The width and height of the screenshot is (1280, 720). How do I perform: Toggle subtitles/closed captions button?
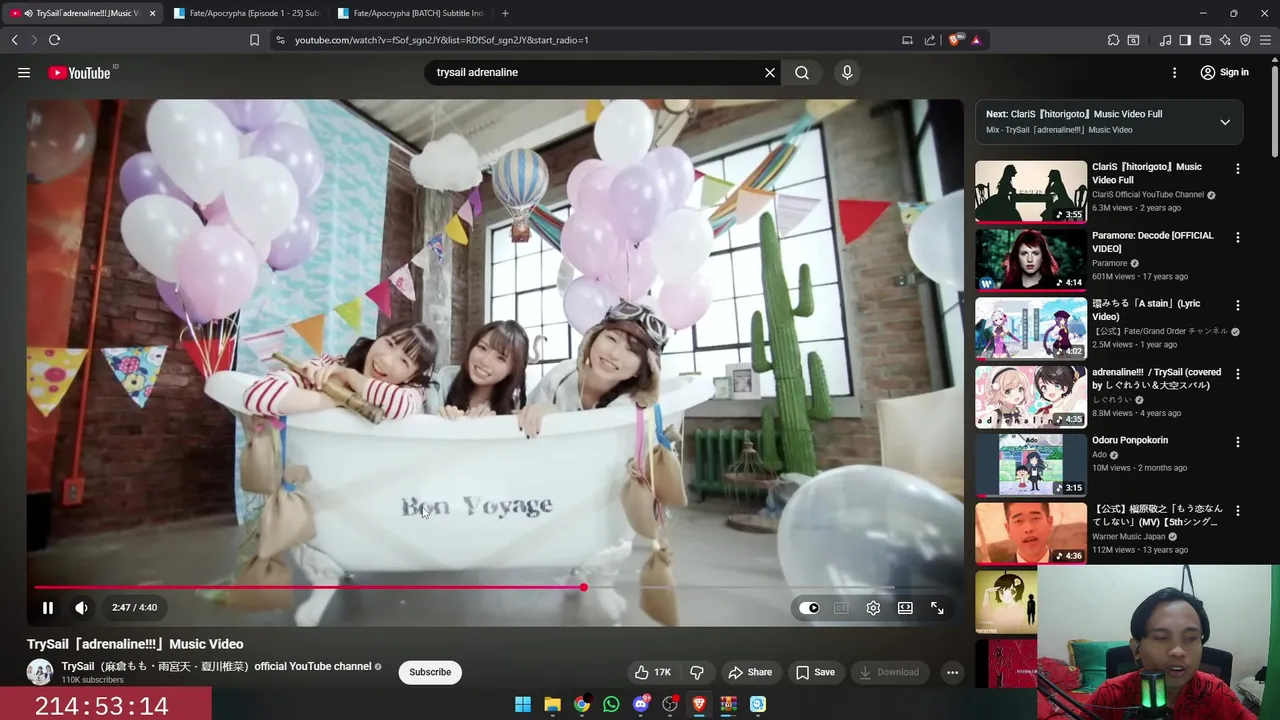[841, 608]
